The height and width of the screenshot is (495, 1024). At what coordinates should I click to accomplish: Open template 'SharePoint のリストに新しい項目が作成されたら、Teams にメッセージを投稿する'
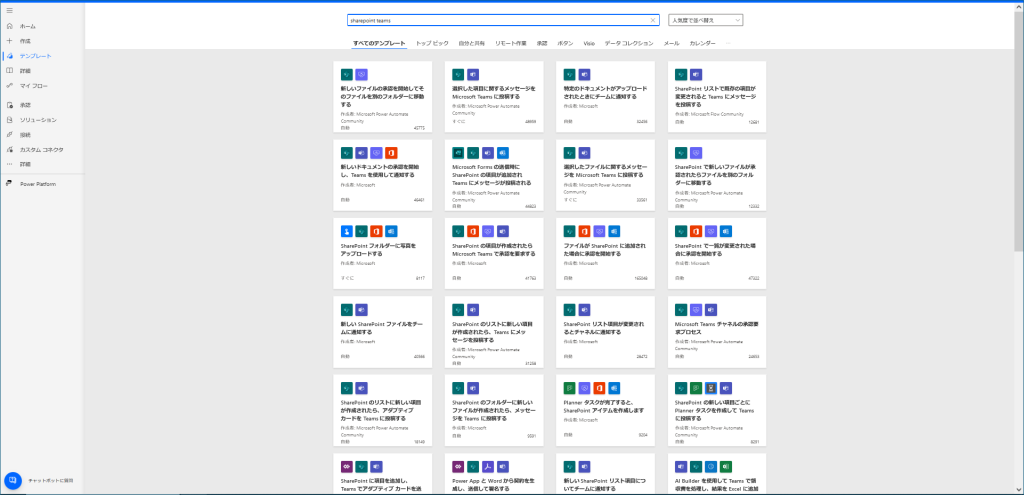(494, 332)
